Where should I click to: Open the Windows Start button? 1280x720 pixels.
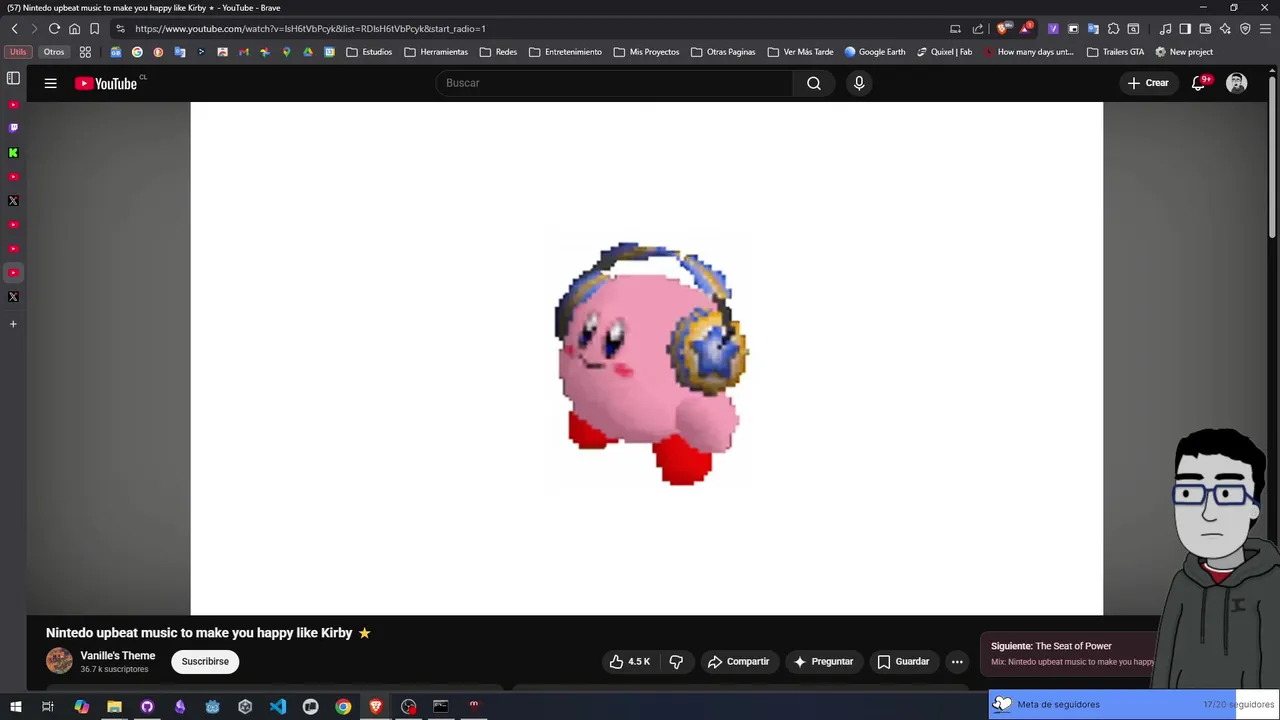[15, 707]
